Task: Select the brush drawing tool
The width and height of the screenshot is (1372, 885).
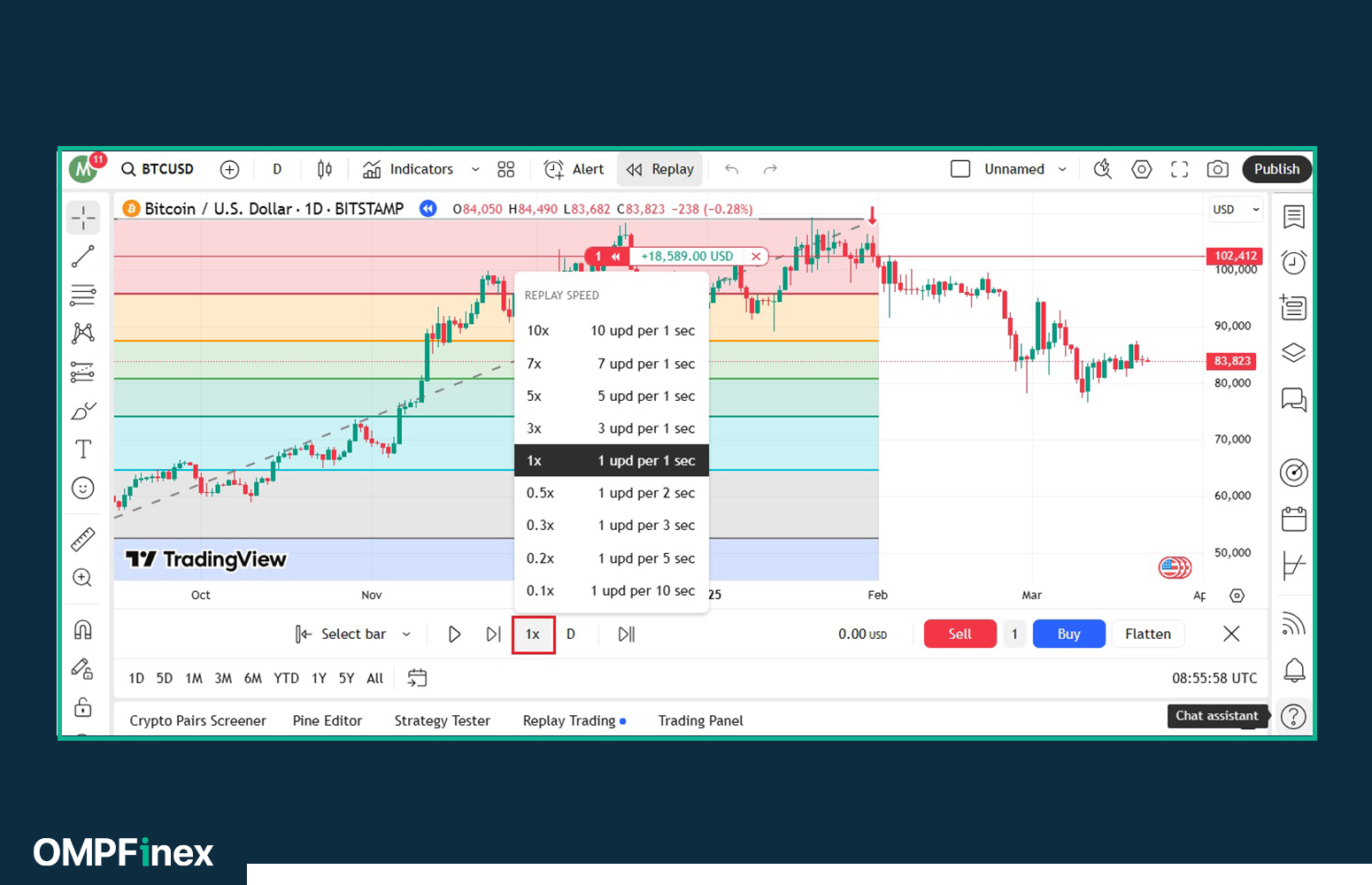Action: [x=83, y=411]
